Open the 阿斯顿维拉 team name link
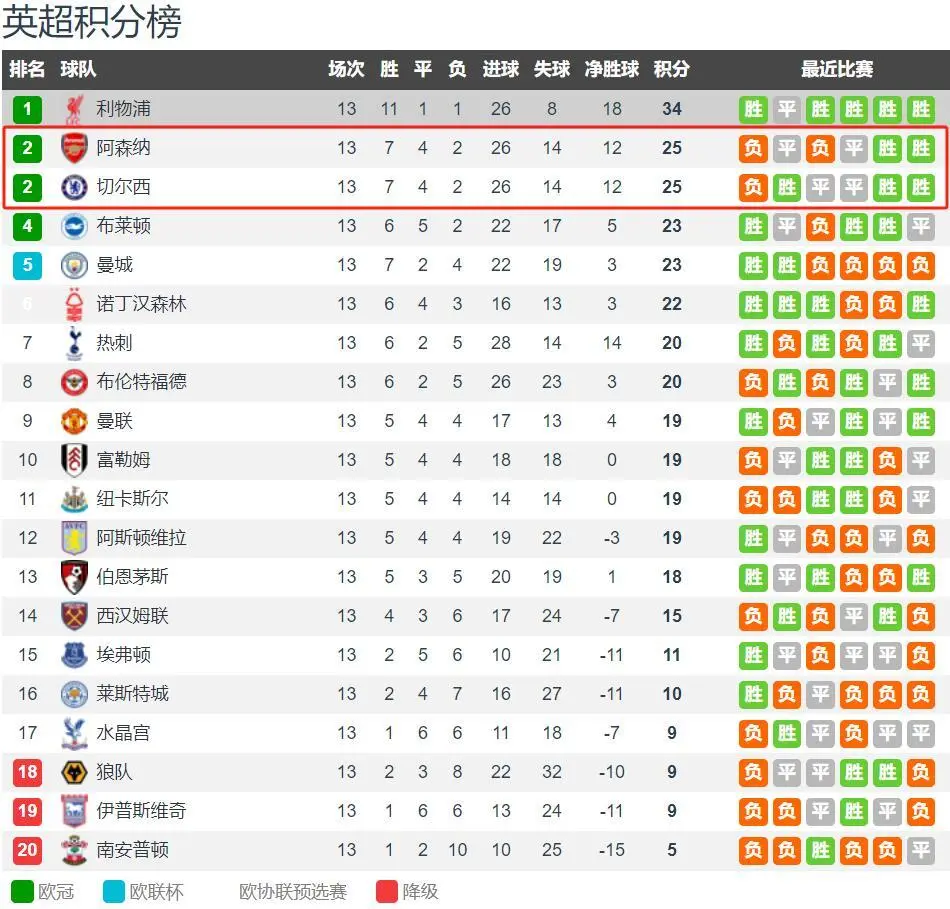Image resolution: width=950 pixels, height=909 pixels. click(141, 538)
